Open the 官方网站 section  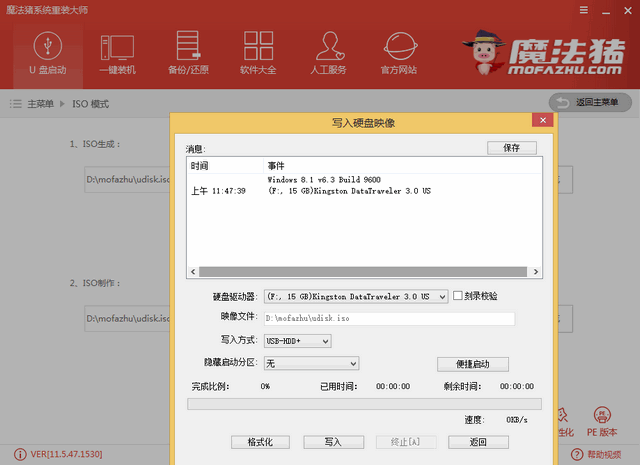click(400, 53)
